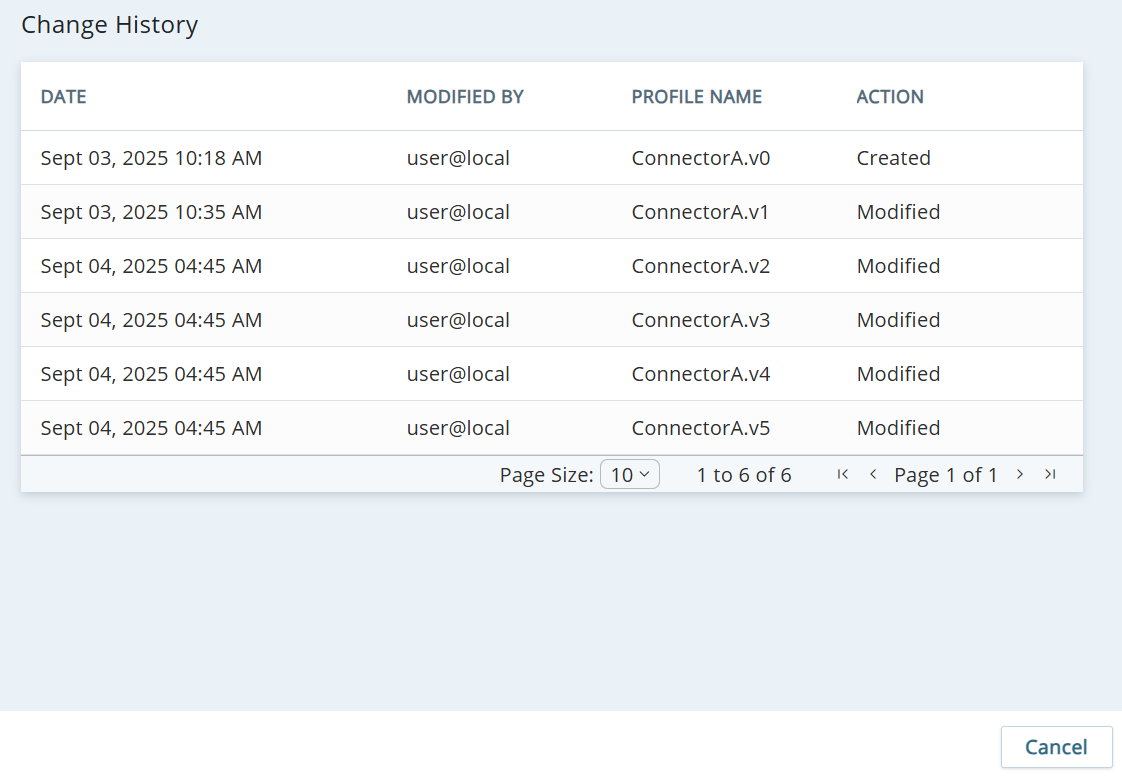Pick the ConnectorA.v3 history entry
The height and width of the screenshot is (779, 1122).
(700, 320)
